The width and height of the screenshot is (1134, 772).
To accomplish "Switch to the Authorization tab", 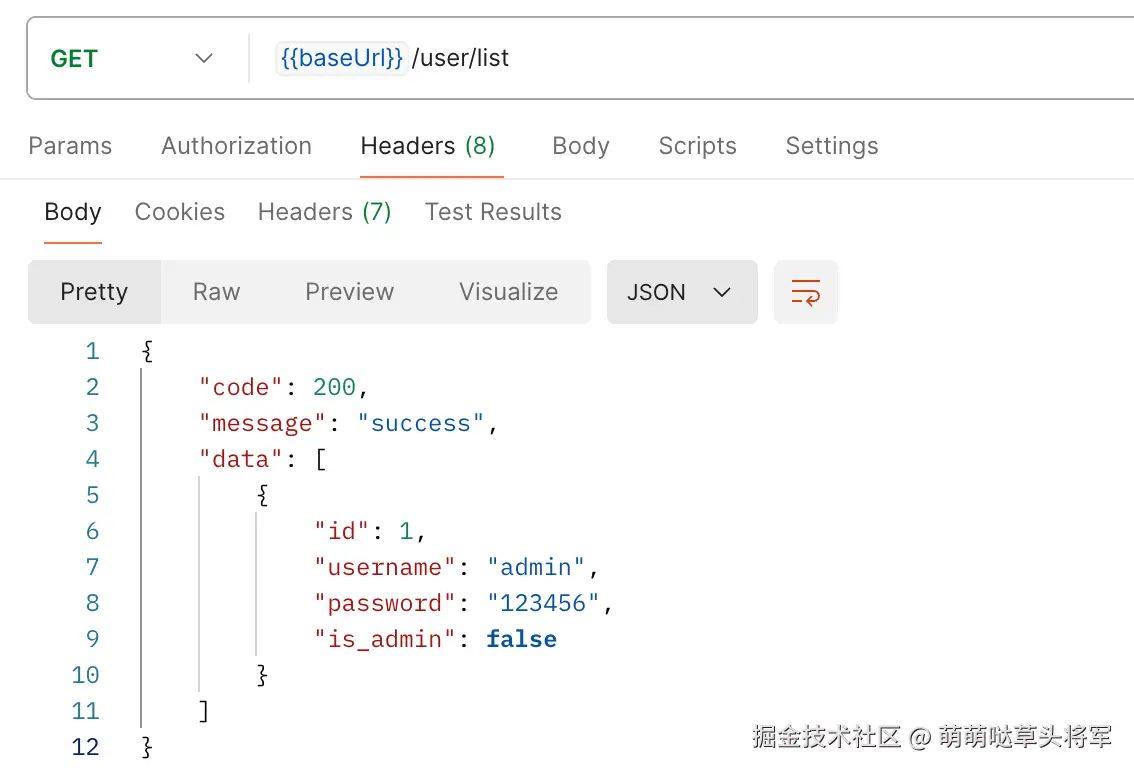I will click(x=236, y=146).
